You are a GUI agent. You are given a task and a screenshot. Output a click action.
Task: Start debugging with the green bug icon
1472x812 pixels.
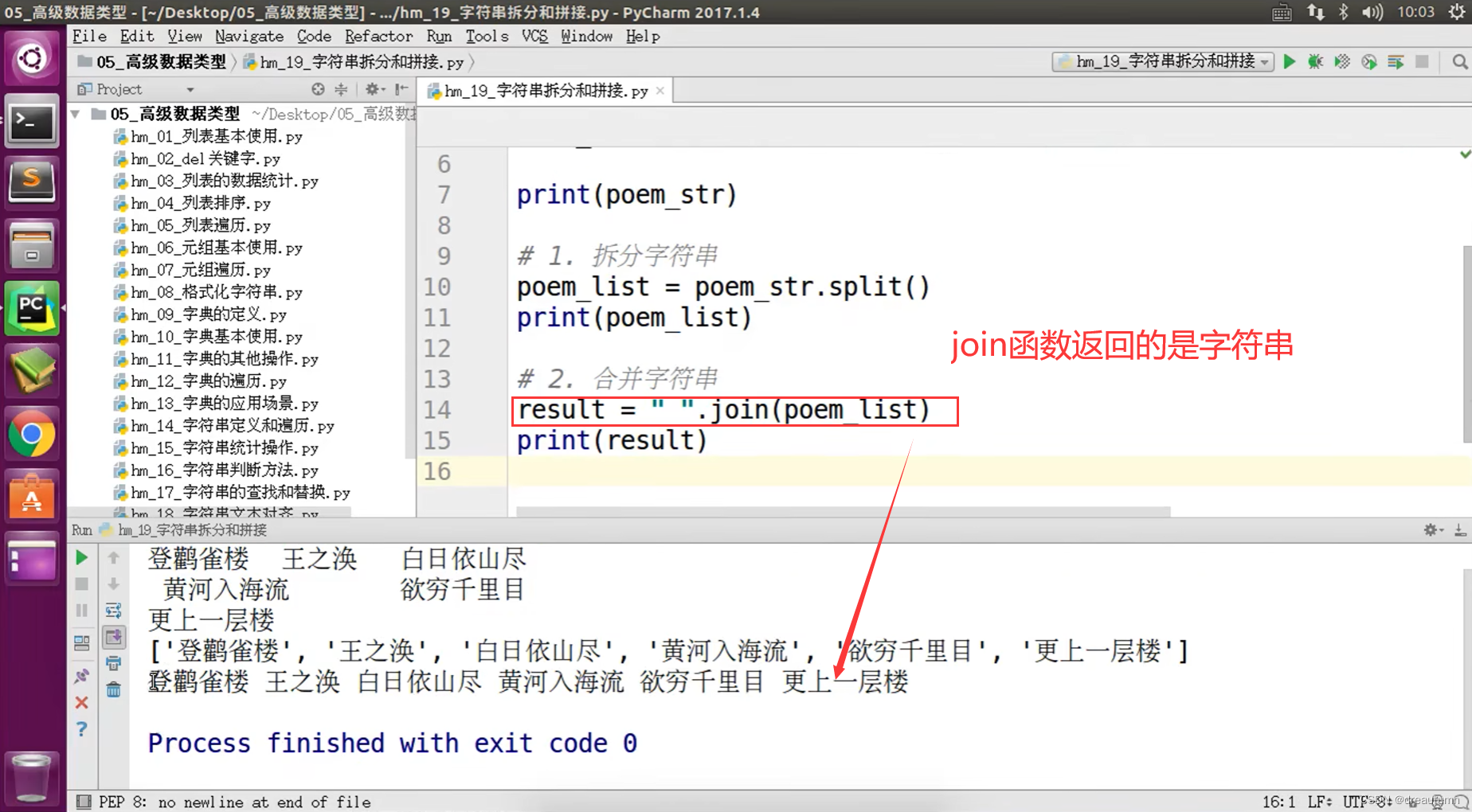tap(1316, 61)
